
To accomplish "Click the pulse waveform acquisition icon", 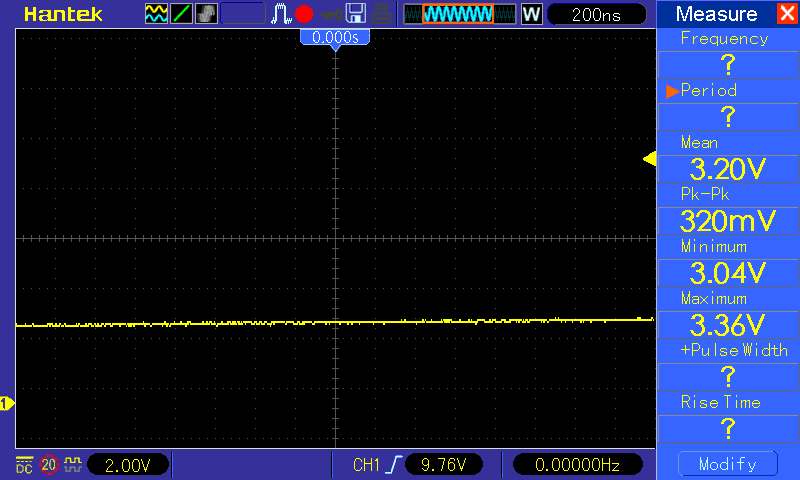I will point(281,14).
